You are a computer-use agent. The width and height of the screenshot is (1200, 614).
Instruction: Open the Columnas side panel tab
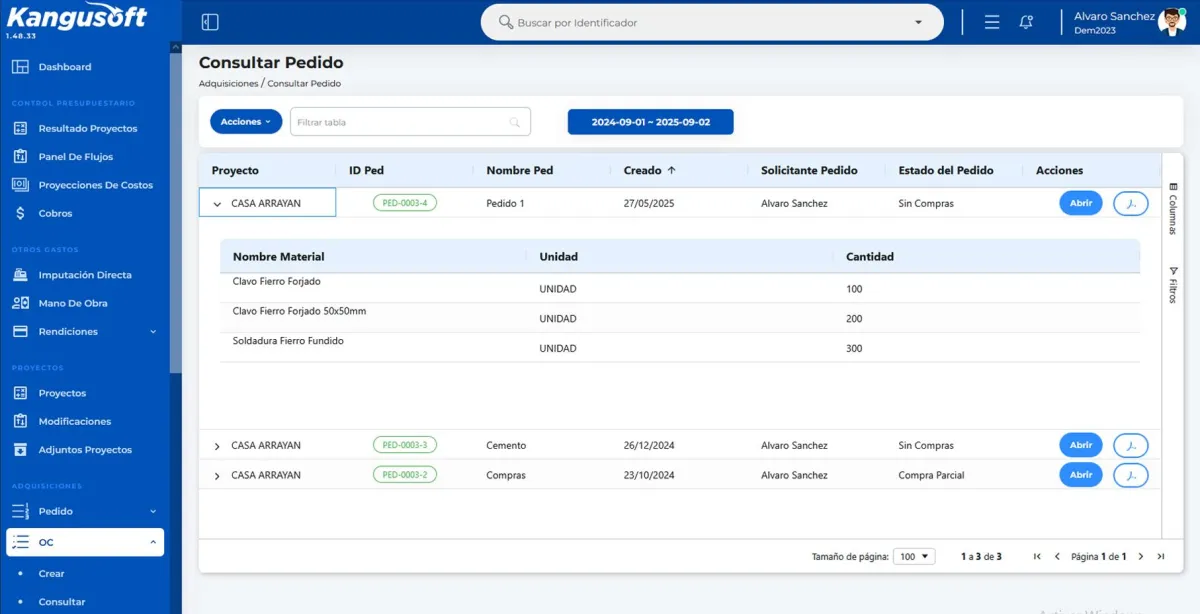point(1173,208)
